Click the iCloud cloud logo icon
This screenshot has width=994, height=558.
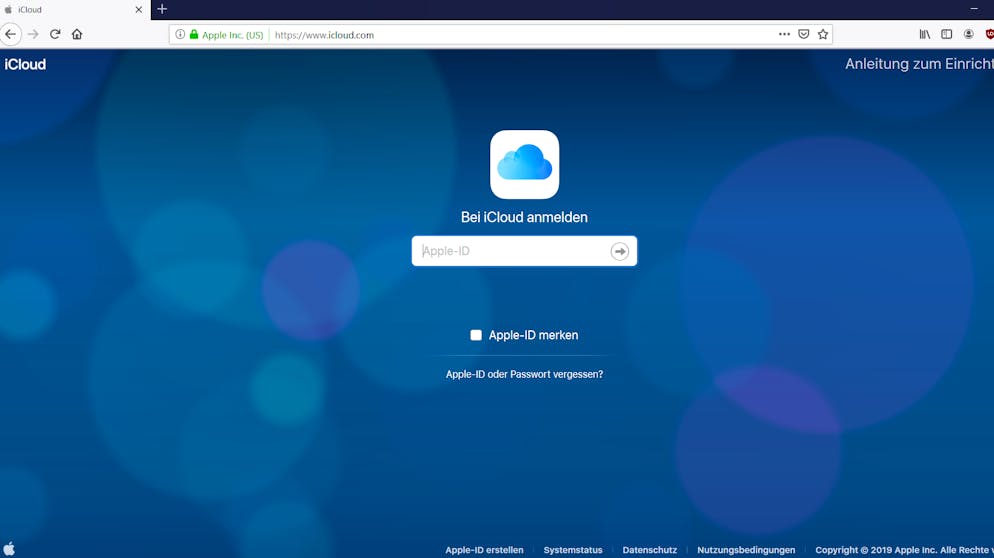coord(524,164)
